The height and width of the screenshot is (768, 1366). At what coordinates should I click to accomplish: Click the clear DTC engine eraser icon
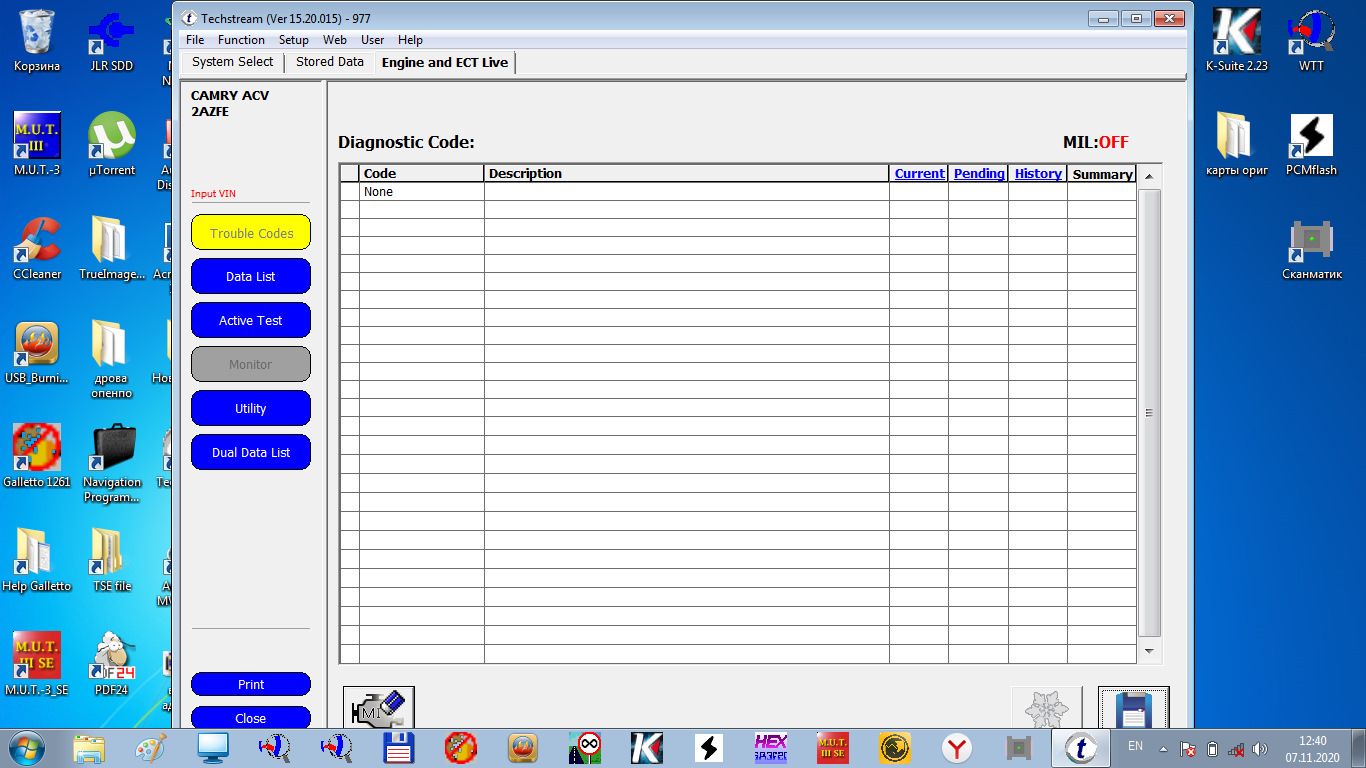[378, 707]
